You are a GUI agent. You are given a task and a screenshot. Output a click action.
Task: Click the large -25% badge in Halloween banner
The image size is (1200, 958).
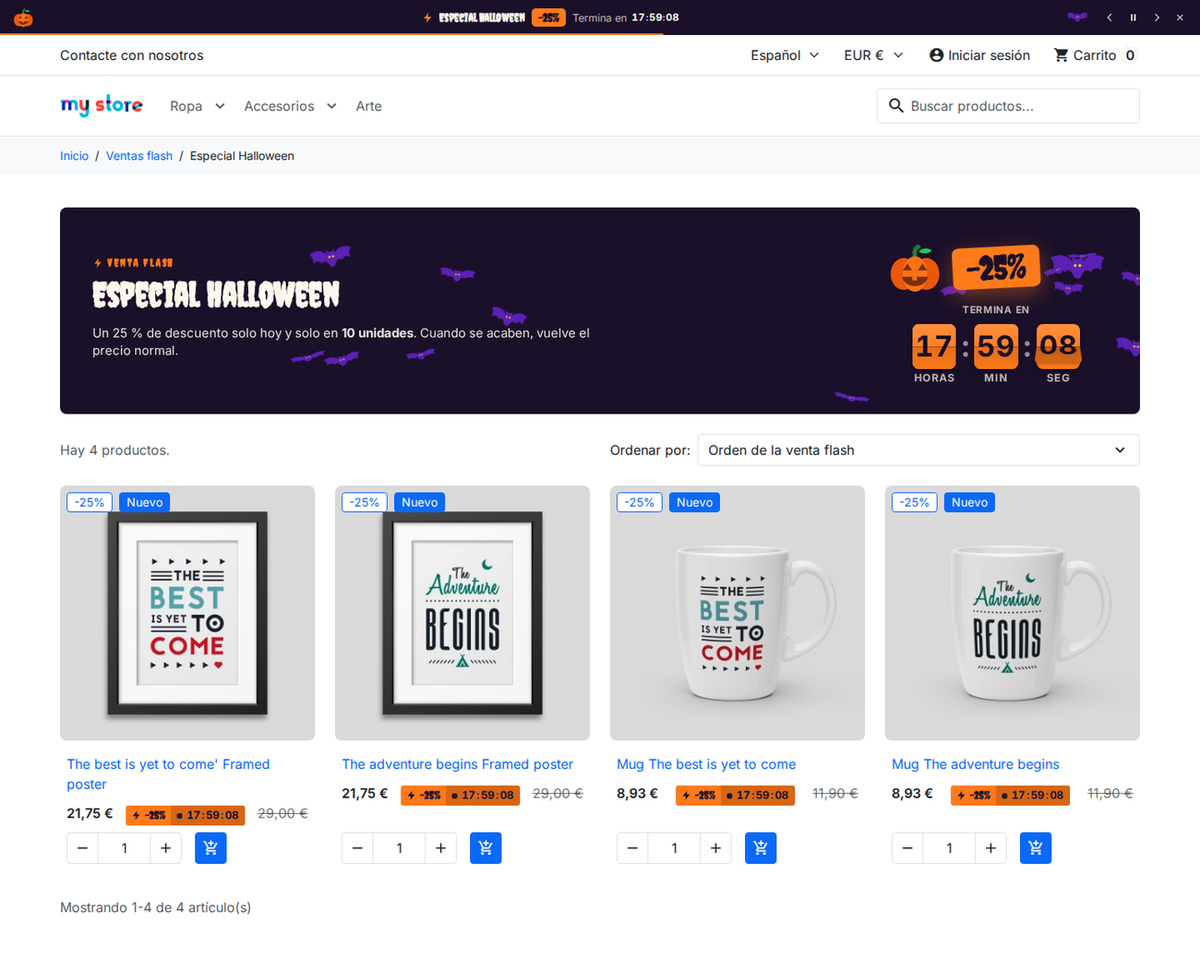996,267
